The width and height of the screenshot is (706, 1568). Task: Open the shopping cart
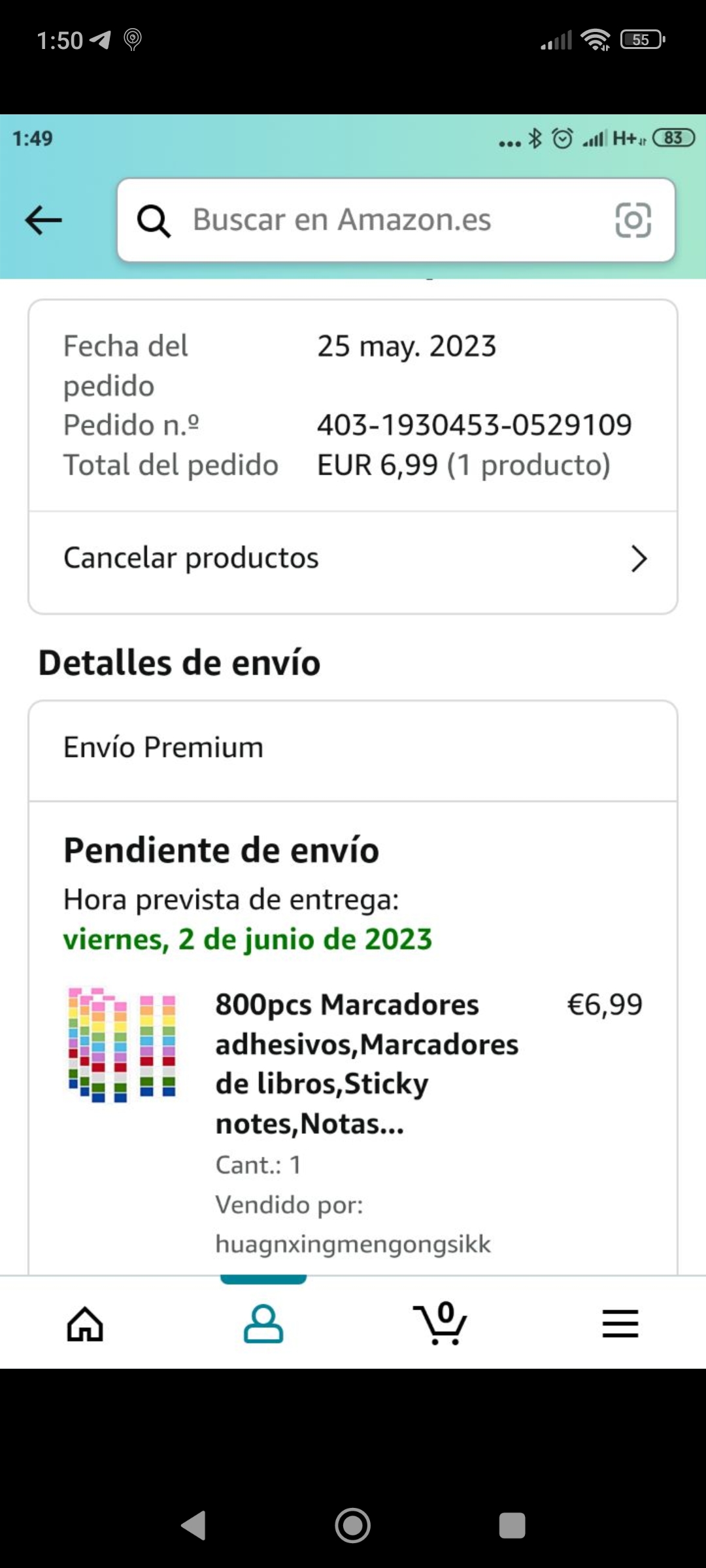(441, 1324)
